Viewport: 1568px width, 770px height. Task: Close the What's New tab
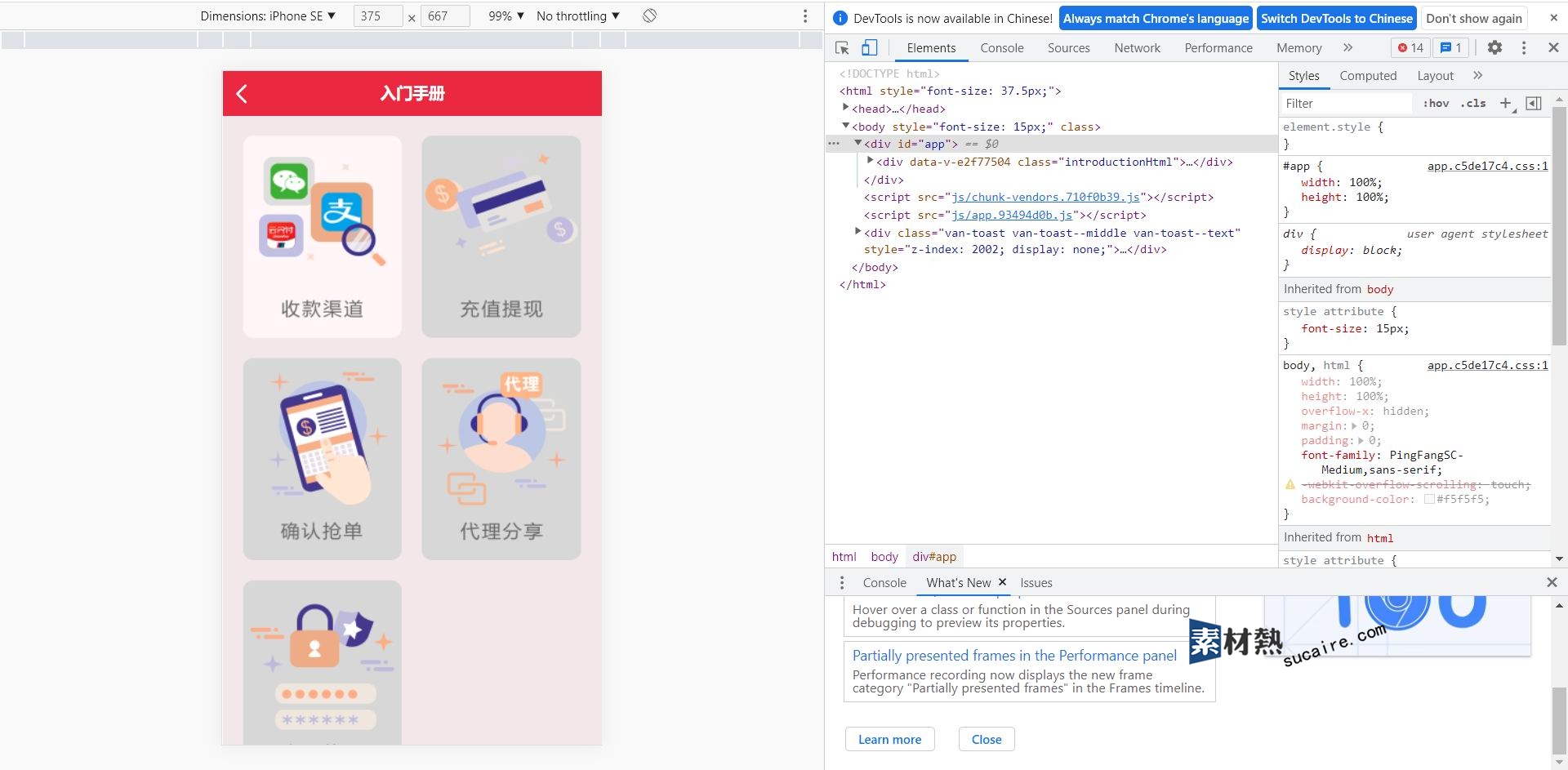click(x=1002, y=582)
